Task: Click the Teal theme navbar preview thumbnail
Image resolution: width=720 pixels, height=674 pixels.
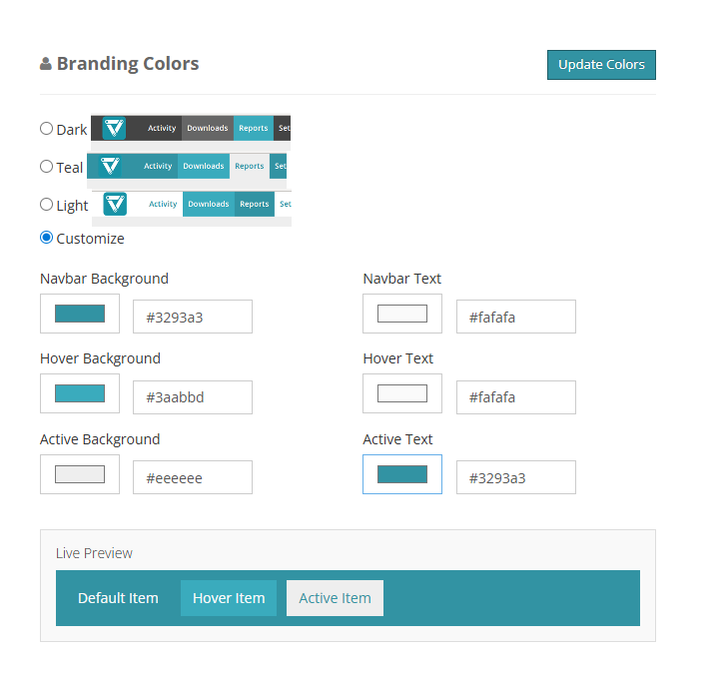Action: click(187, 166)
